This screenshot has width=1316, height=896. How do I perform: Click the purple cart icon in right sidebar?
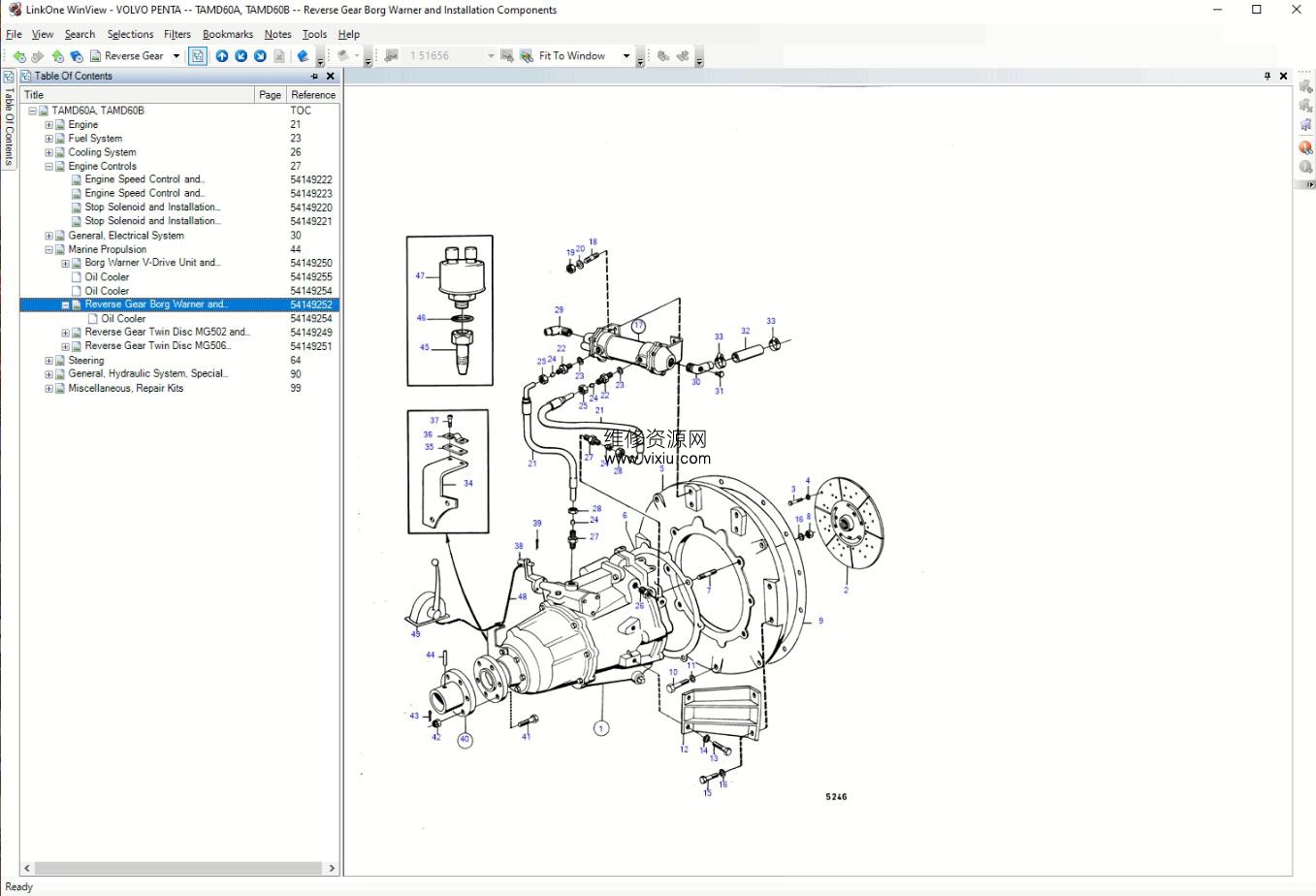tap(1306, 125)
